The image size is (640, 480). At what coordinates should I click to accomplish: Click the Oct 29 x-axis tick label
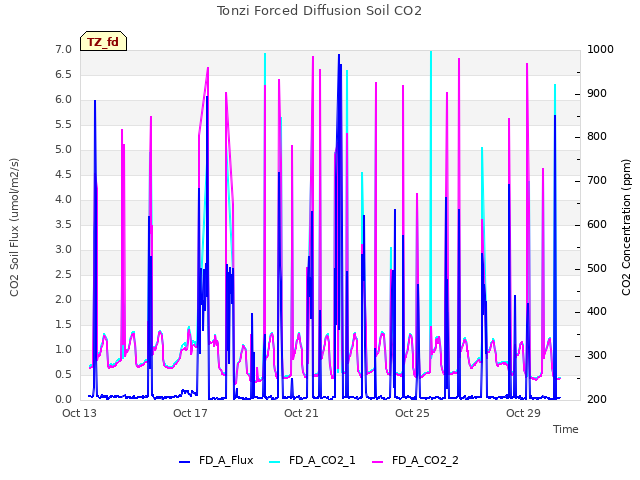pyautogui.click(x=523, y=413)
